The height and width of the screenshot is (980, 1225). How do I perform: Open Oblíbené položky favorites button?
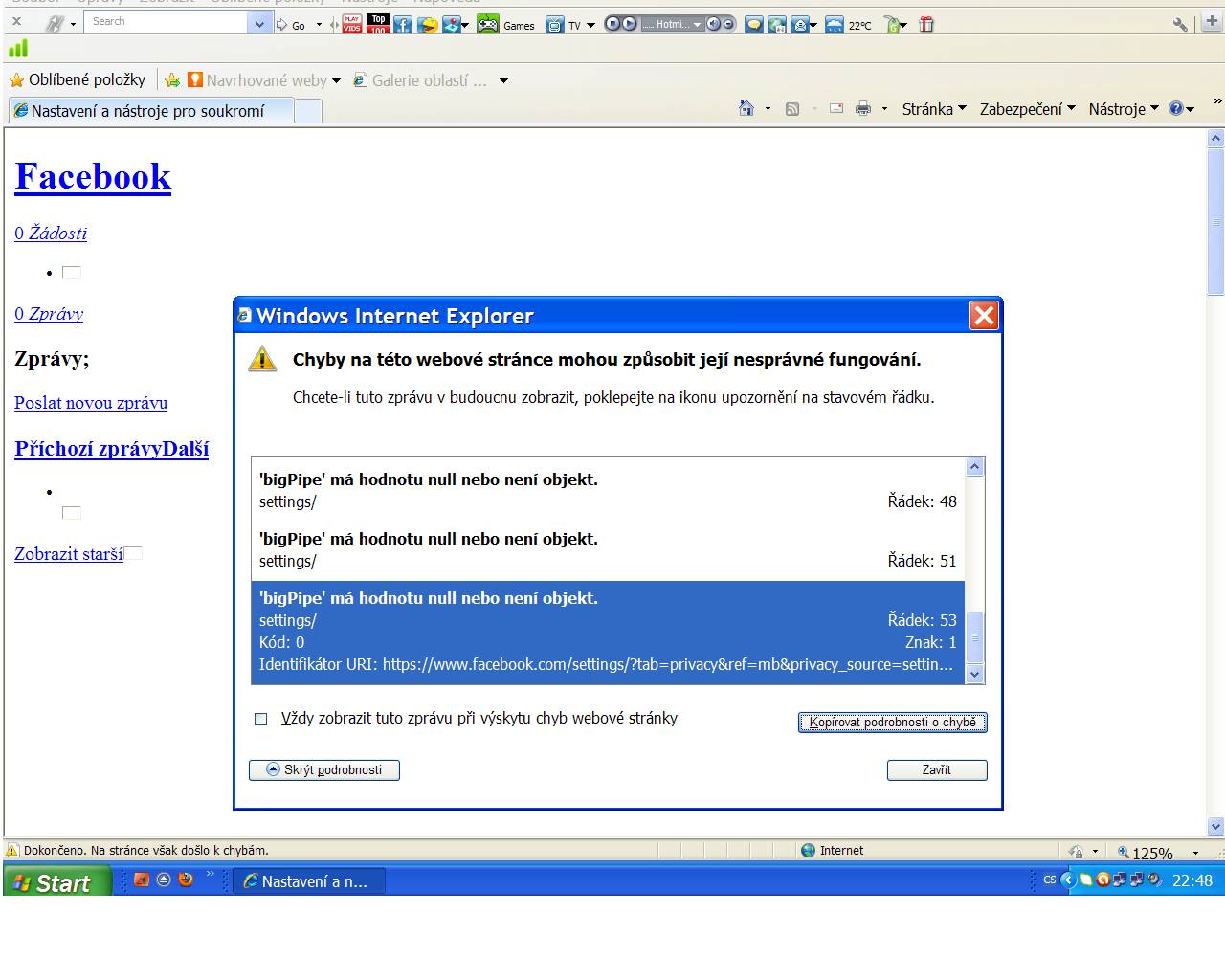tap(78, 80)
